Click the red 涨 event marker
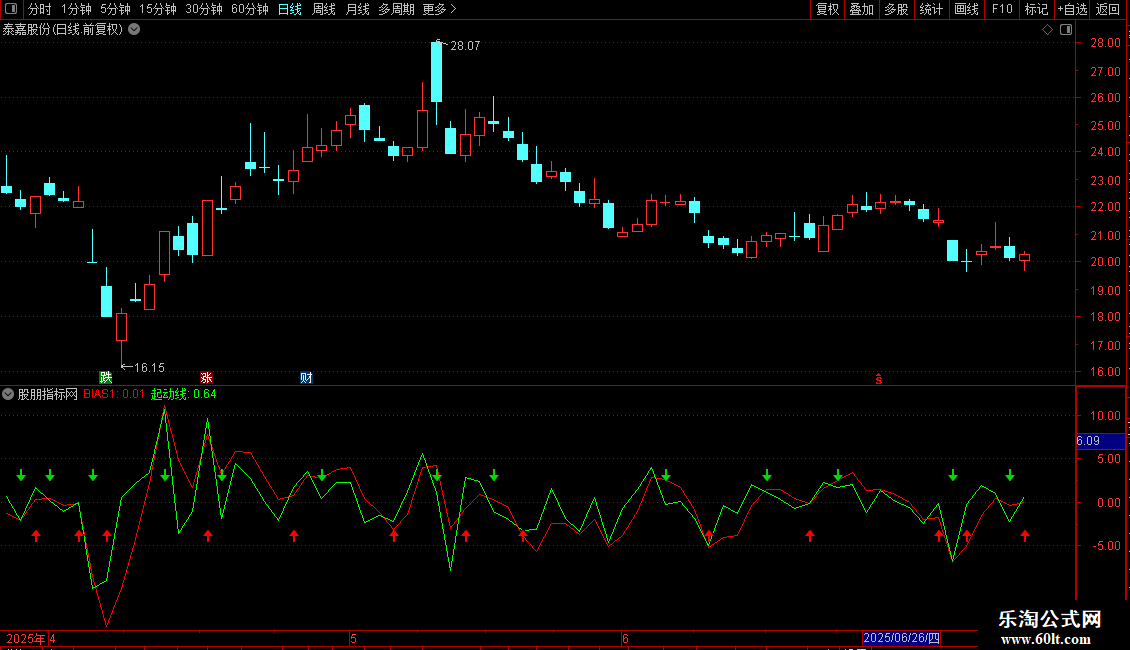This screenshot has height=650, width=1130. 206,378
